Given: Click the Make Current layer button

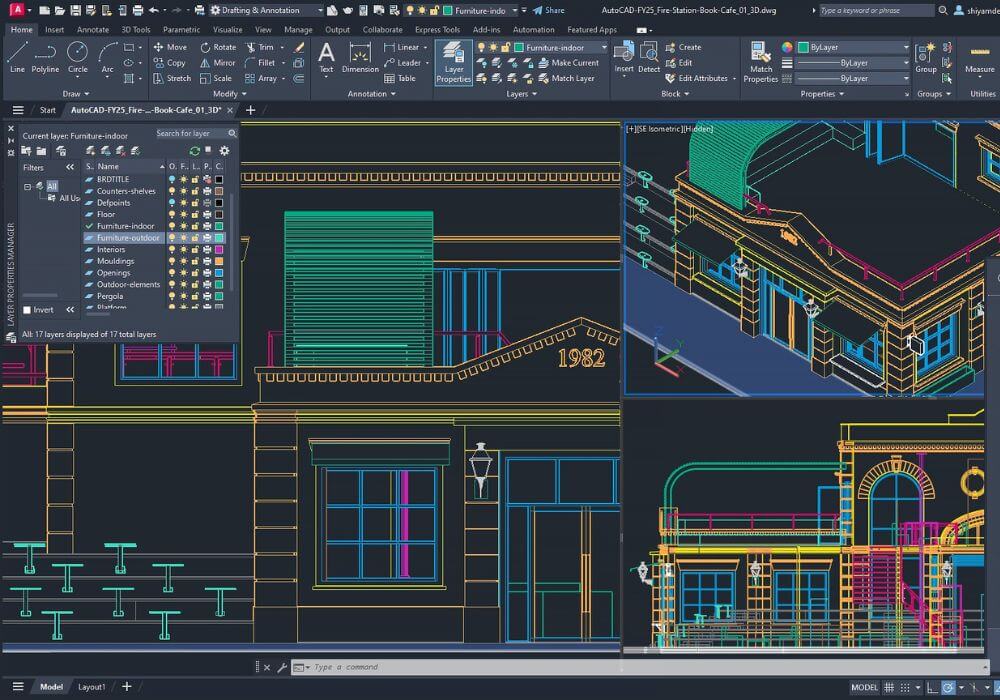Looking at the screenshot, I should [x=574, y=63].
